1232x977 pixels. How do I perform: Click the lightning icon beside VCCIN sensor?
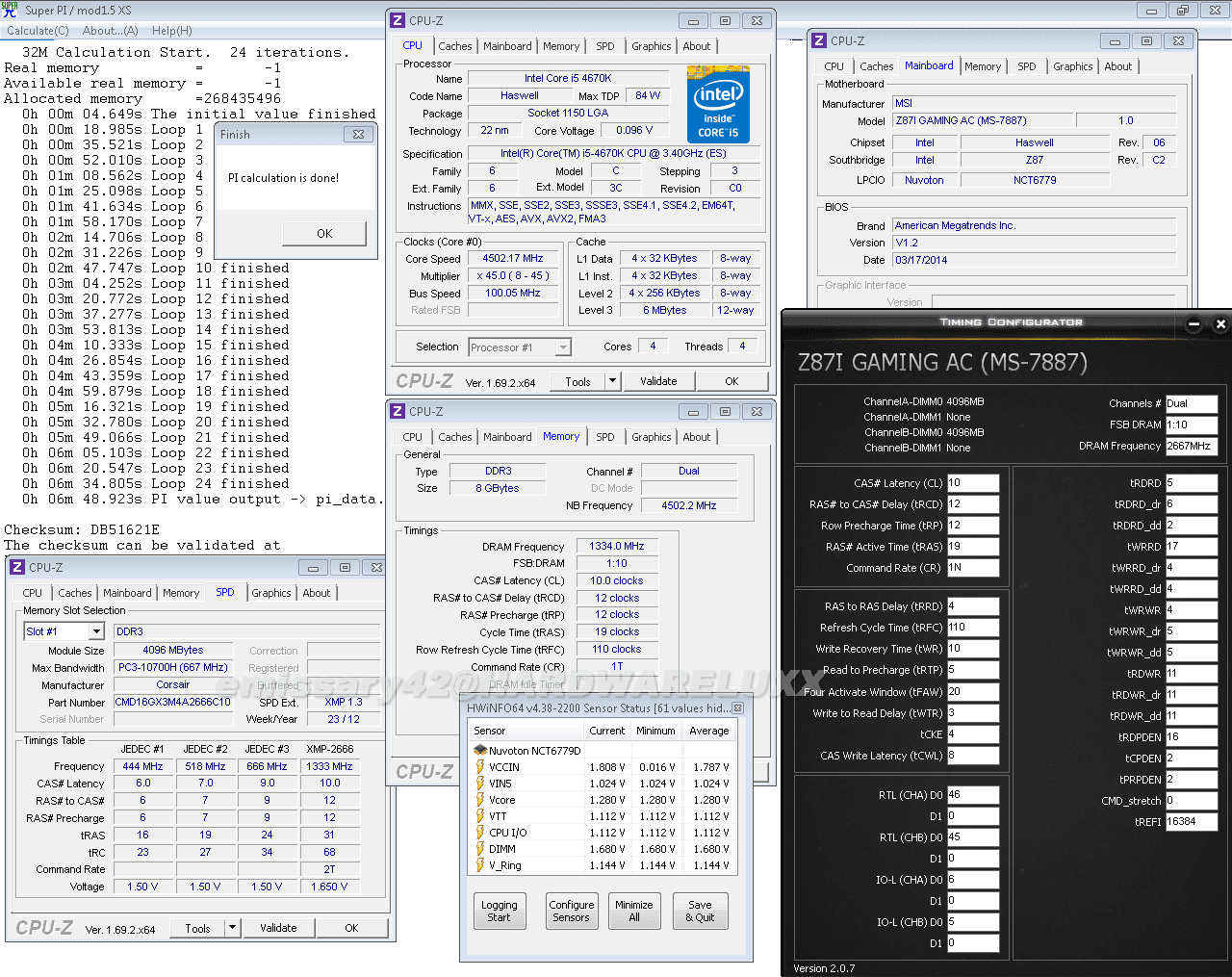point(479,767)
